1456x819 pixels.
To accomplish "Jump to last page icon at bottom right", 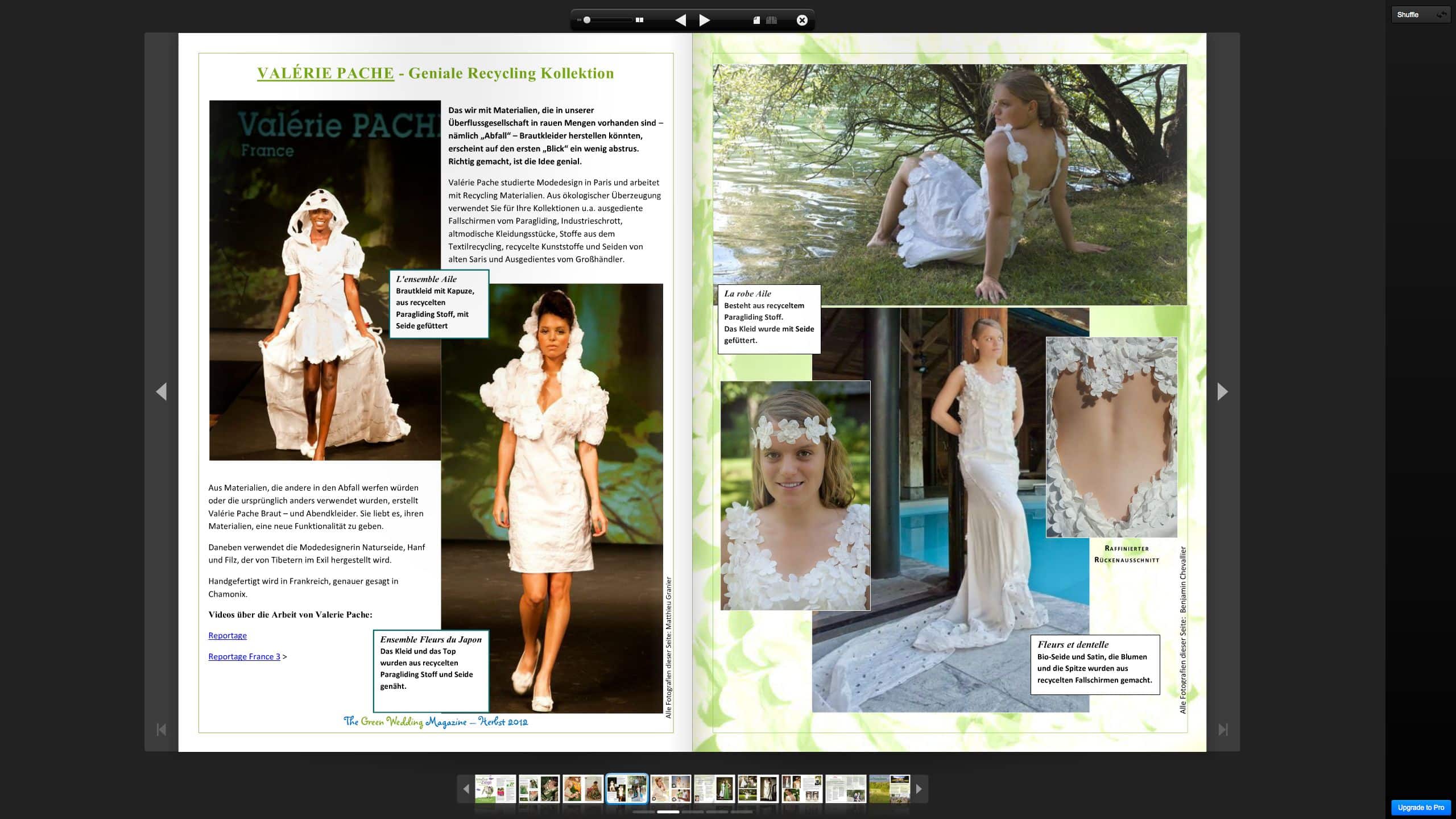I will tap(1223, 729).
